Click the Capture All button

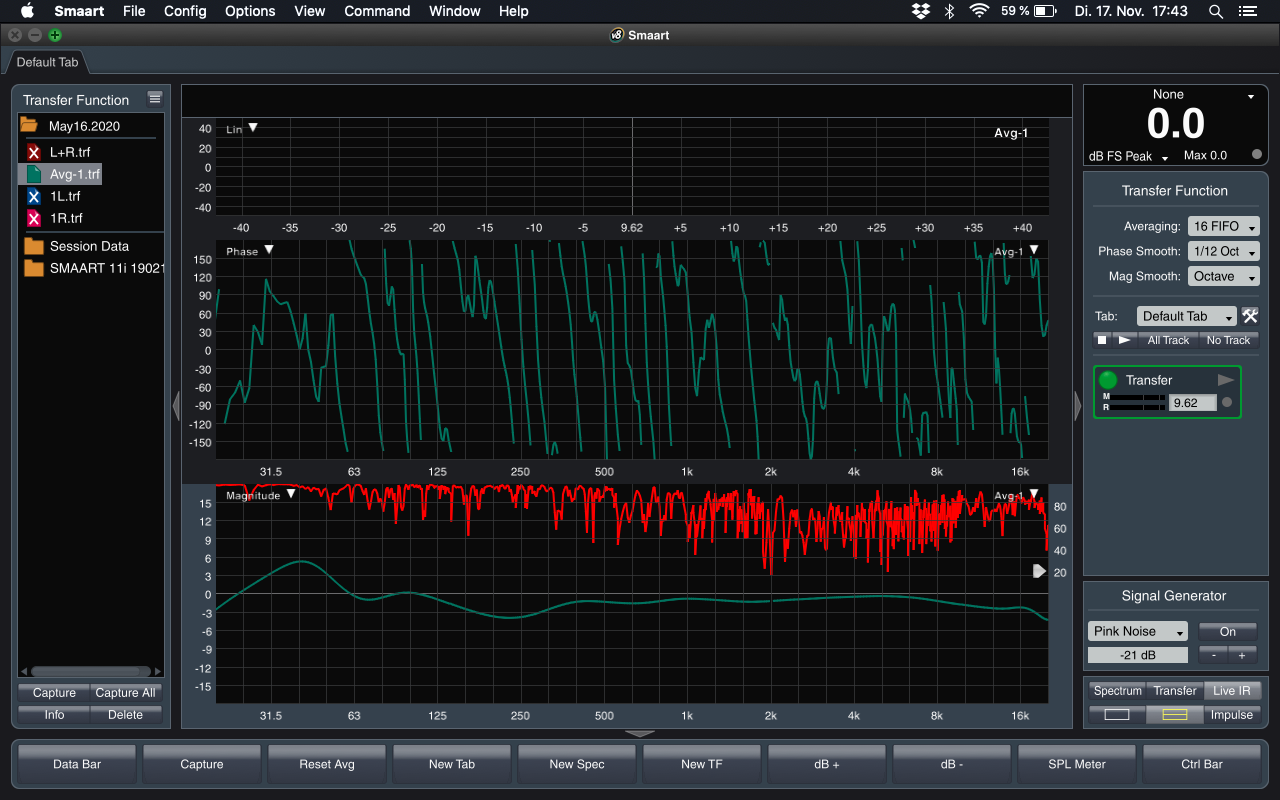click(125, 693)
